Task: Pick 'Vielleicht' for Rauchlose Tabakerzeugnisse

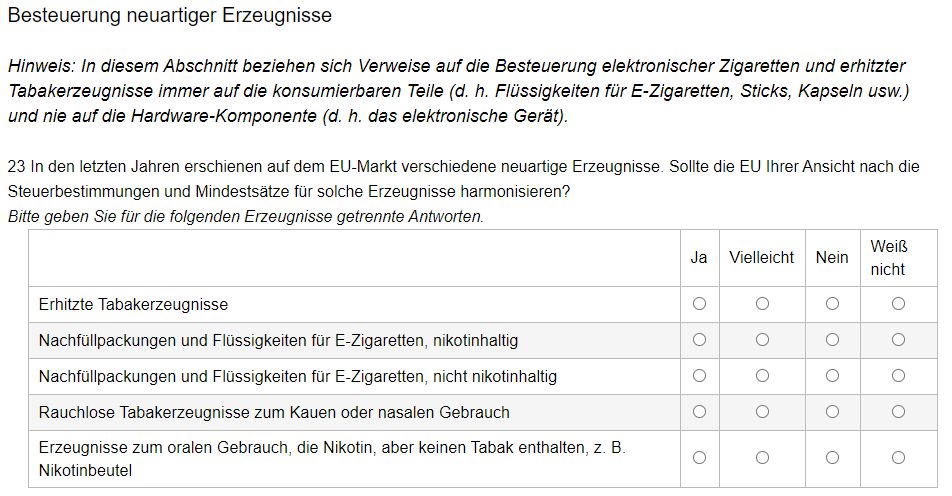Action: click(762, 412)
